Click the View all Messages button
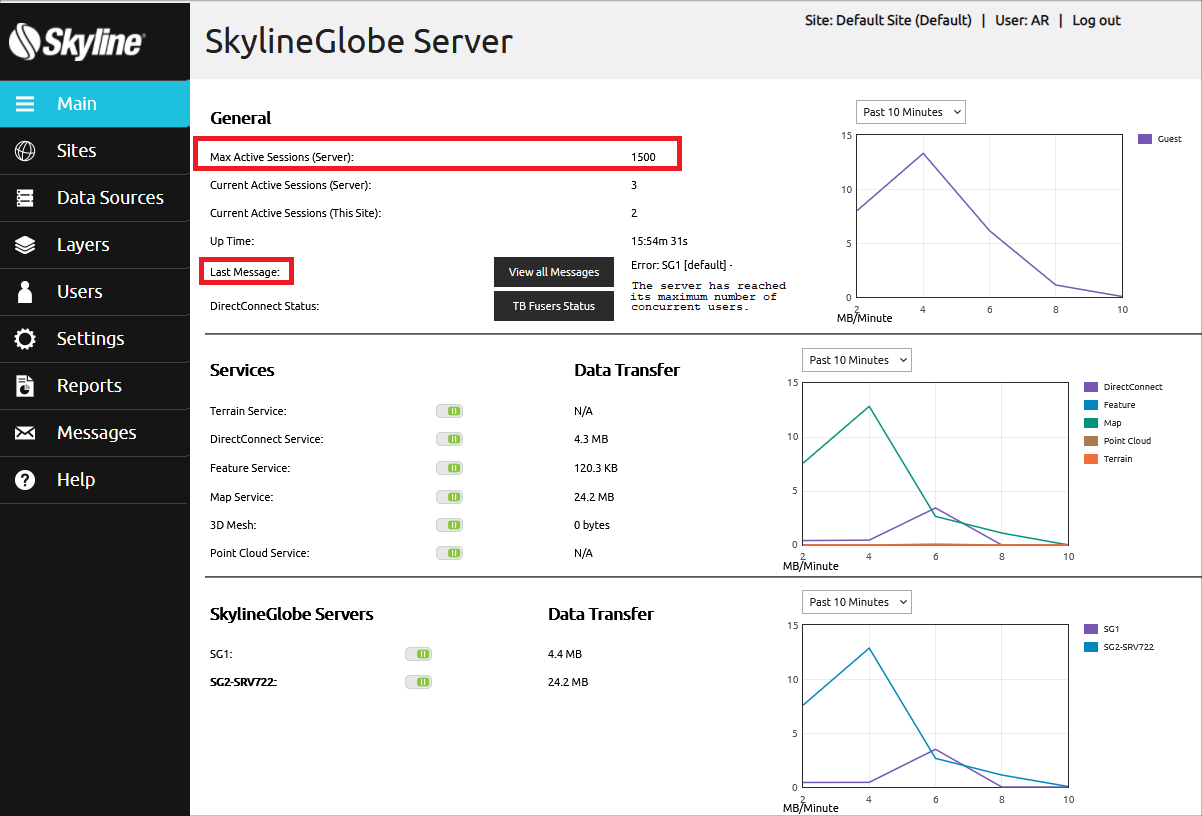 [554, 272]
